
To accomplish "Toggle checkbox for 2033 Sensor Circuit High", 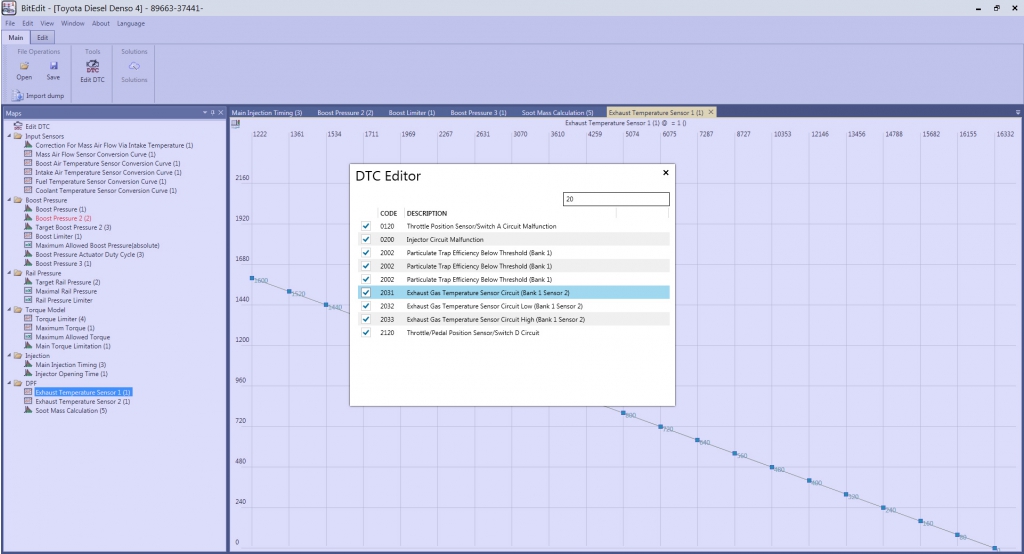I will click(366, 319).
